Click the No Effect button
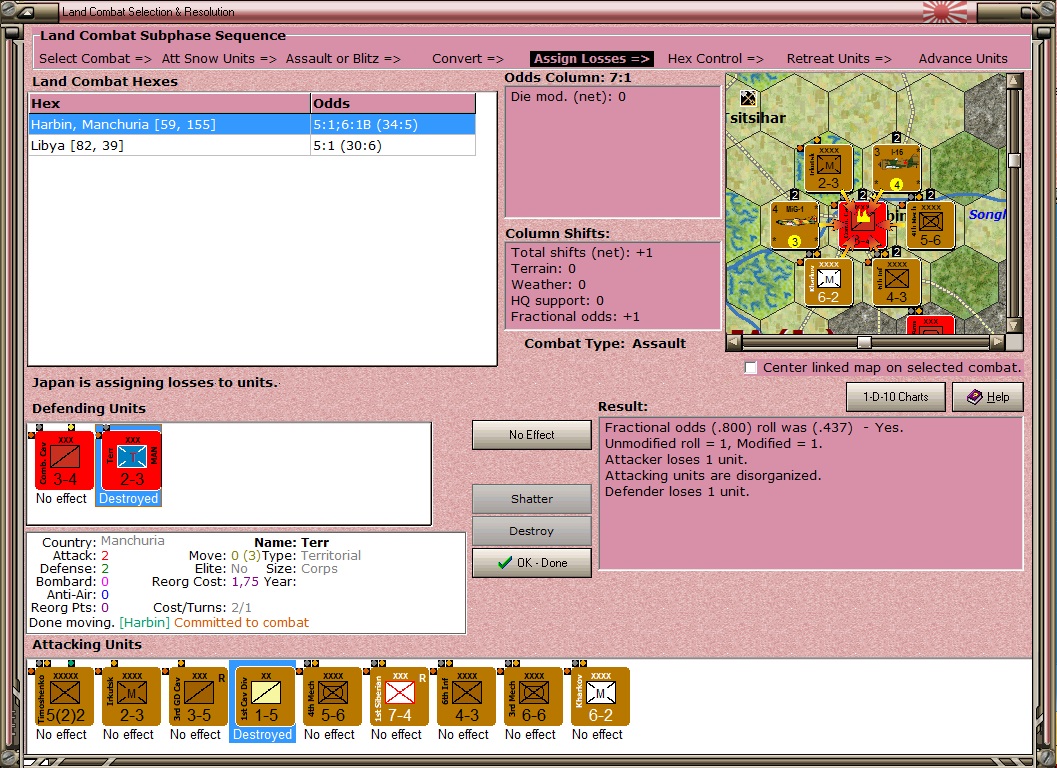This screenshot has width=1057, height=768. tap(532, 435)
